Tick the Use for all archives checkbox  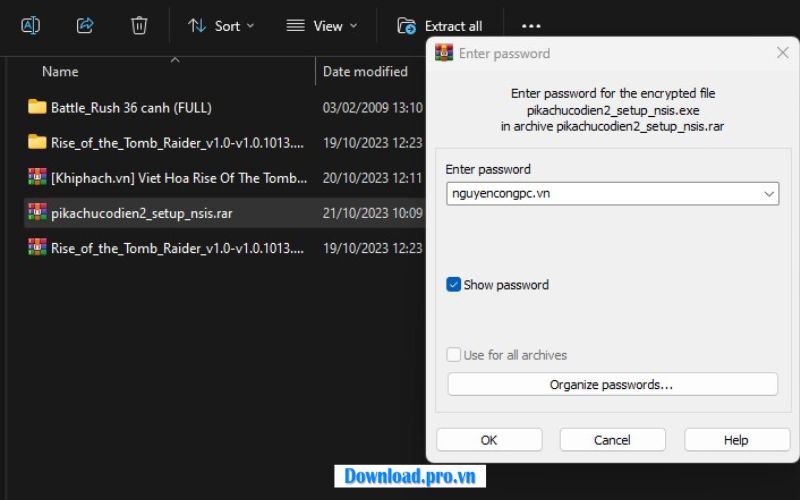(454, 355)
